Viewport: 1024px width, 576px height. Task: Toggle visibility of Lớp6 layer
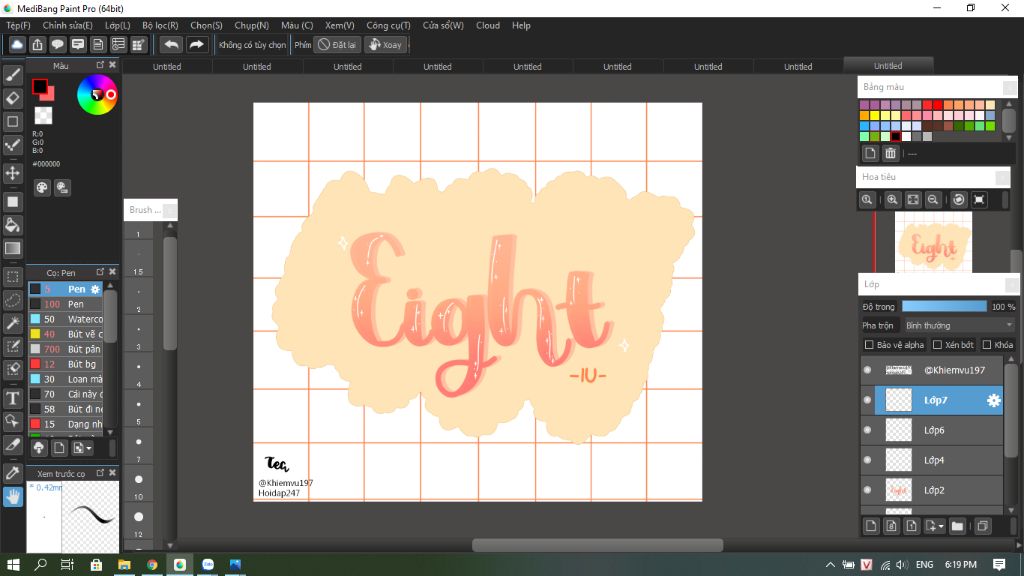pyautogui.click(x=867, y=430)
